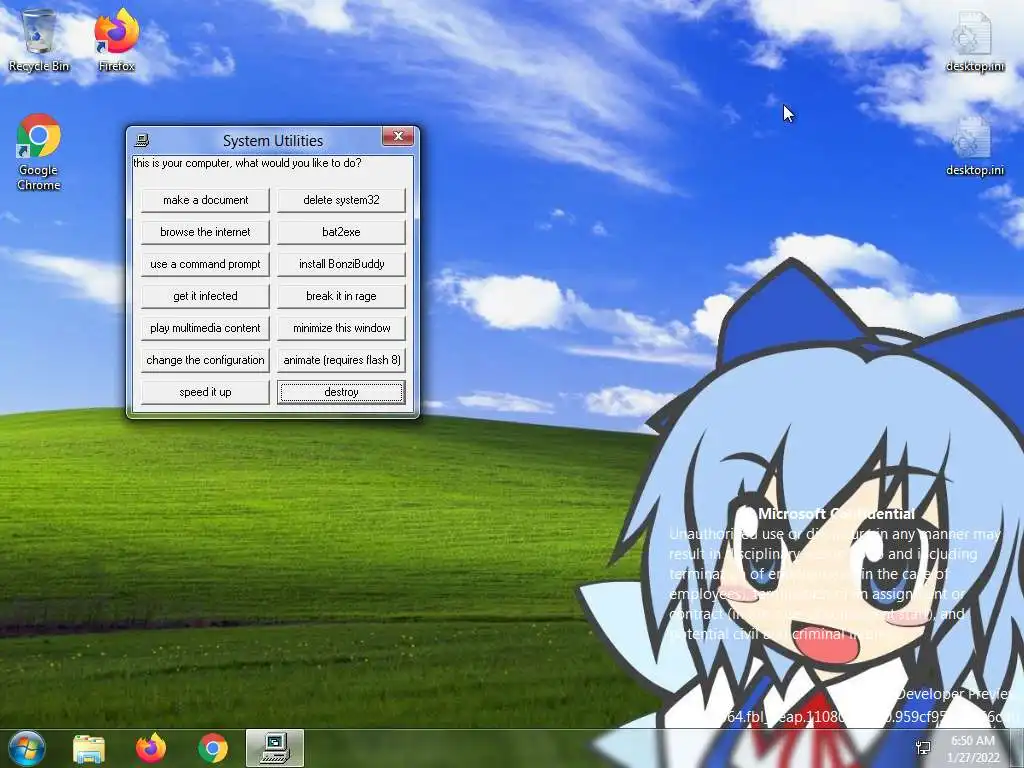This screenshot has width=1024, height=768.
Task: Click the 'destroy' button
Action: 341,392
